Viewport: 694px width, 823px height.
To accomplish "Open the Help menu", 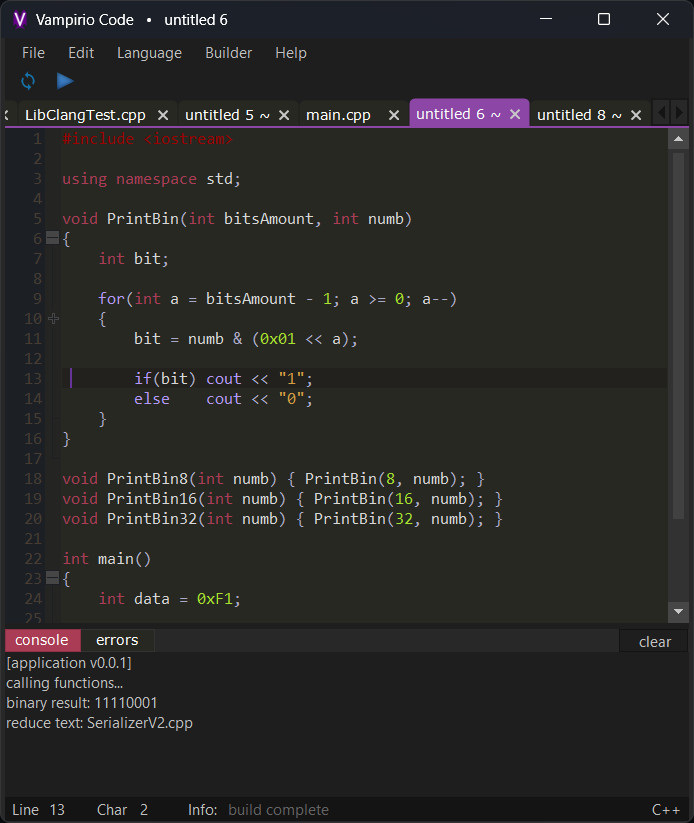I will point(291,53).
